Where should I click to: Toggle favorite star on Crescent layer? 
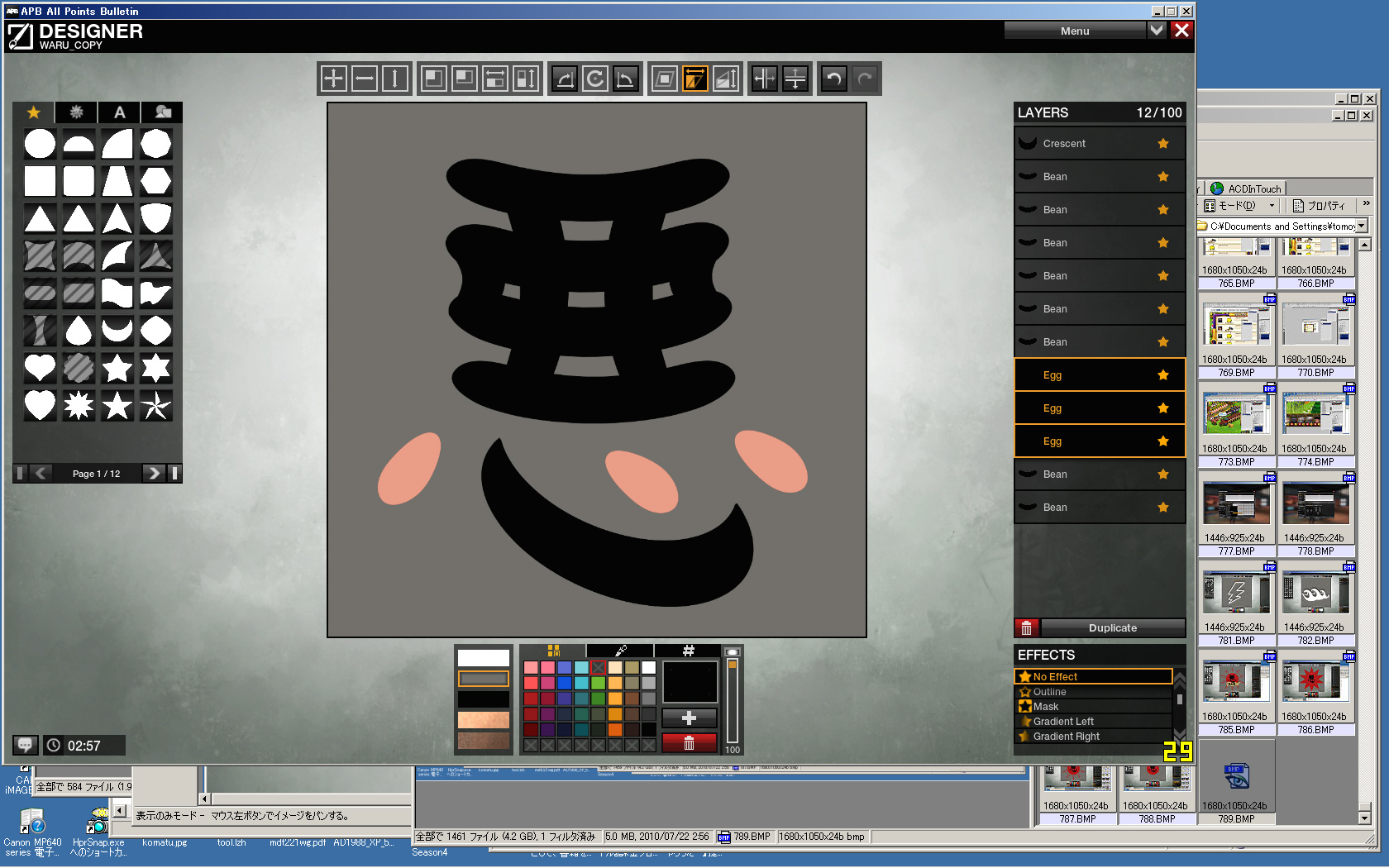[1163, 144]
